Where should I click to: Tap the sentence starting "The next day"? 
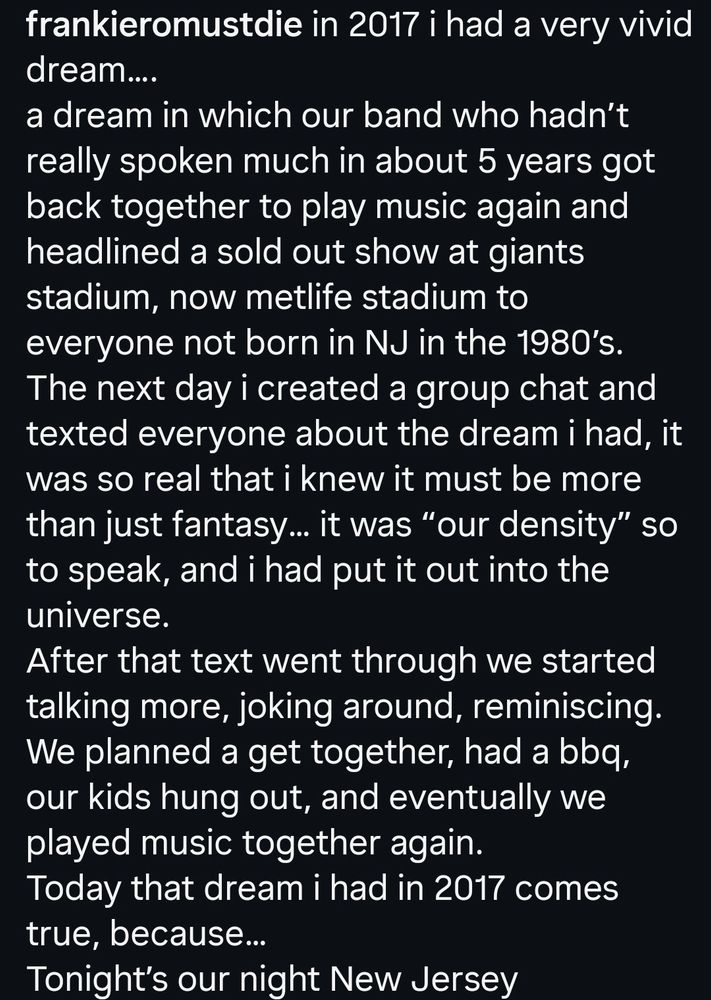[x=341, y=388]
